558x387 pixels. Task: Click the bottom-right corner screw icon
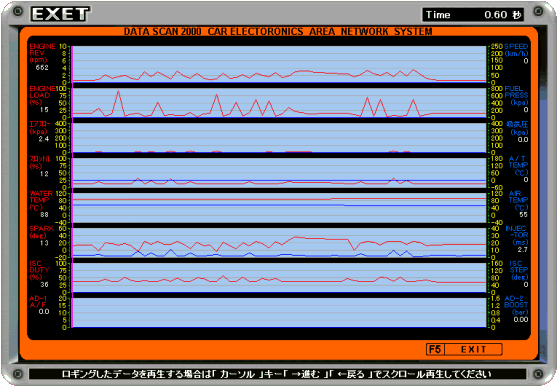click(x=538, y=374)
